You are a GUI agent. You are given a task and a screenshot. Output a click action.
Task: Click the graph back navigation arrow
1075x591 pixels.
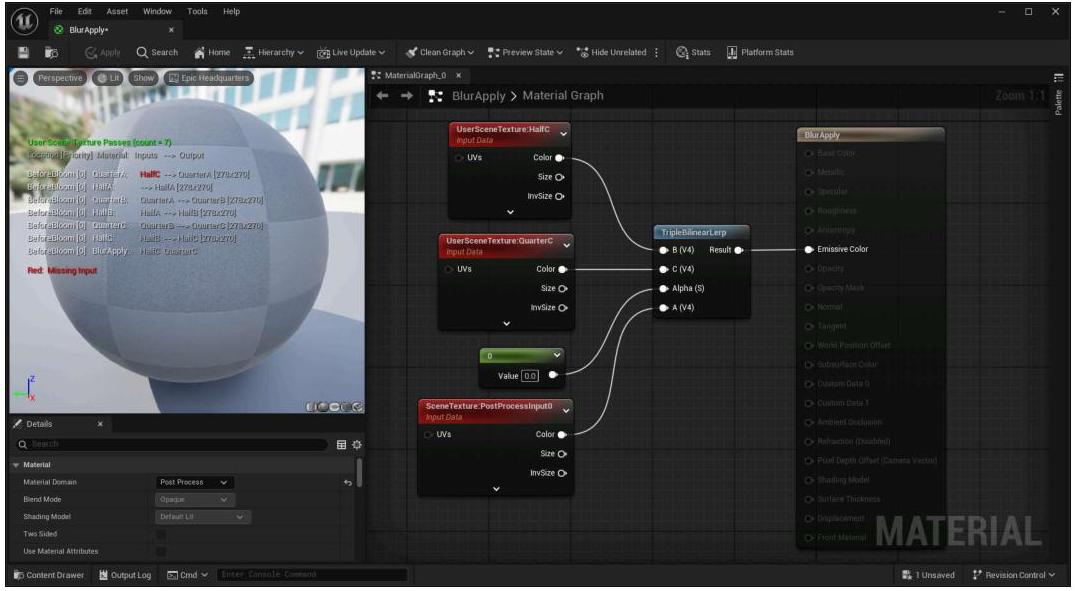tap(383, 96)
